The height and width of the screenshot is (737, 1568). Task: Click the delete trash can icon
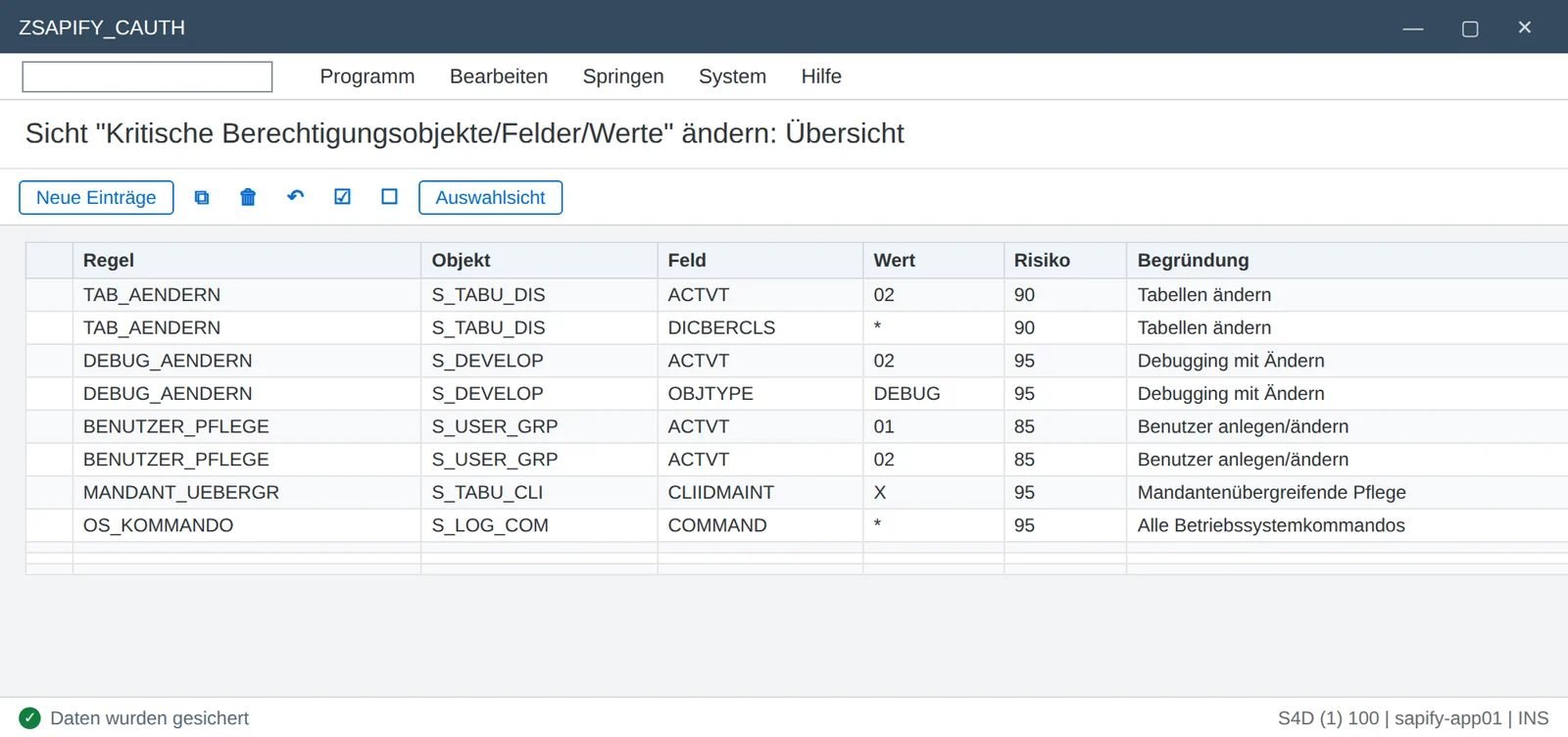point(248,197)
